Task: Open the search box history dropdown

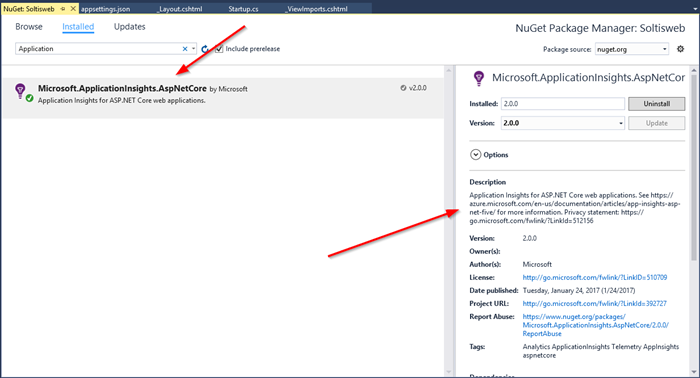Action: click(x=193, y=49)
